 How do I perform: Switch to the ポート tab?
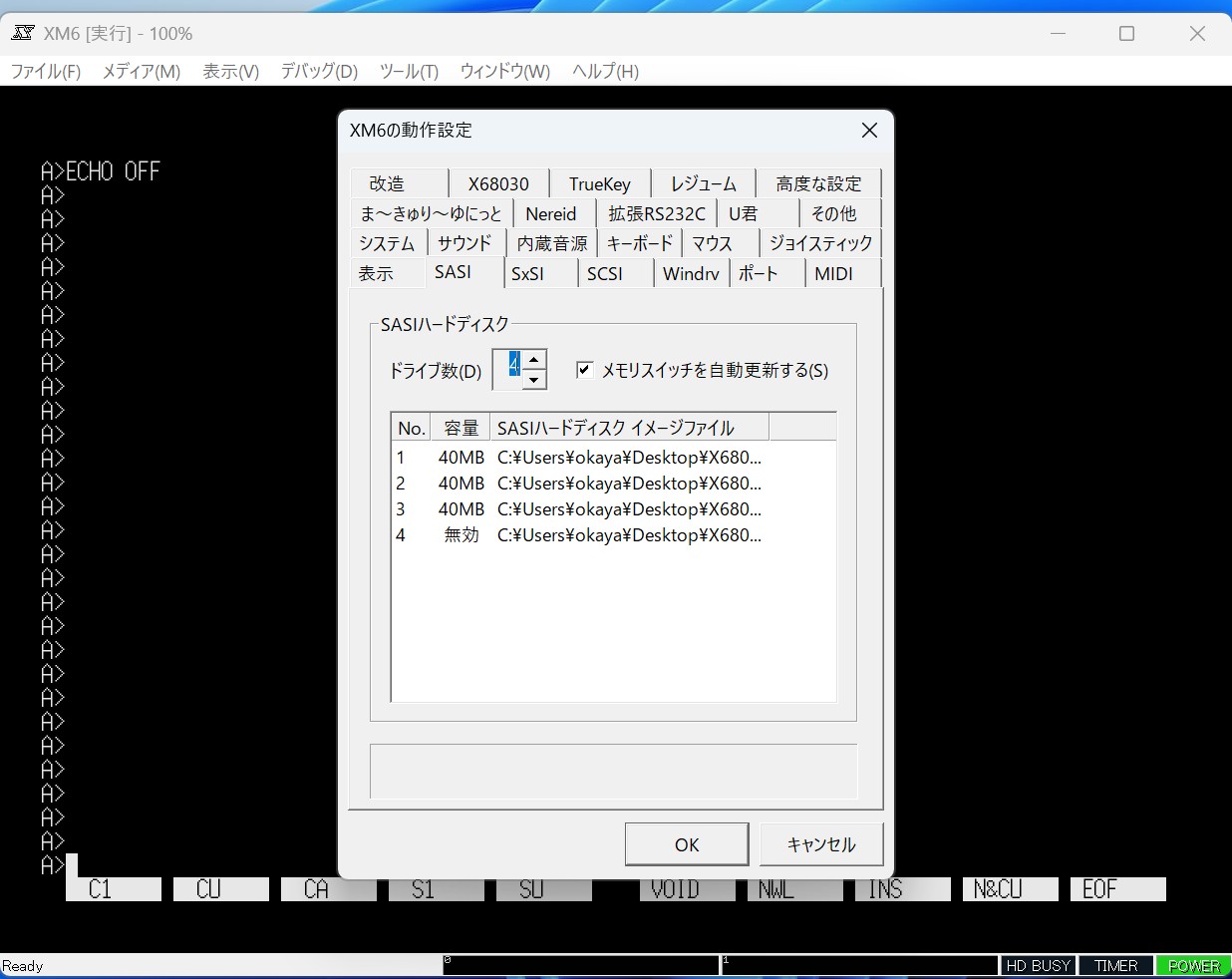[768, 273]
